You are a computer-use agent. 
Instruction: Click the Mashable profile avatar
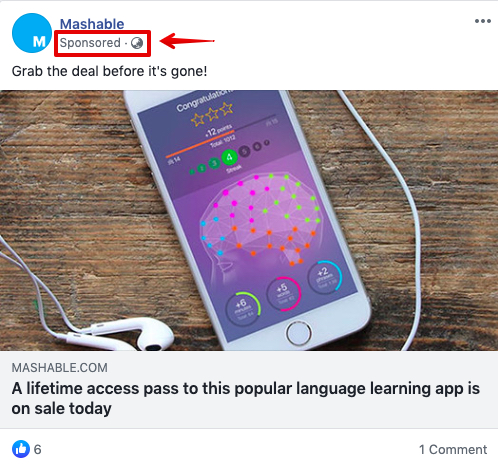click(x=32, y=33)
